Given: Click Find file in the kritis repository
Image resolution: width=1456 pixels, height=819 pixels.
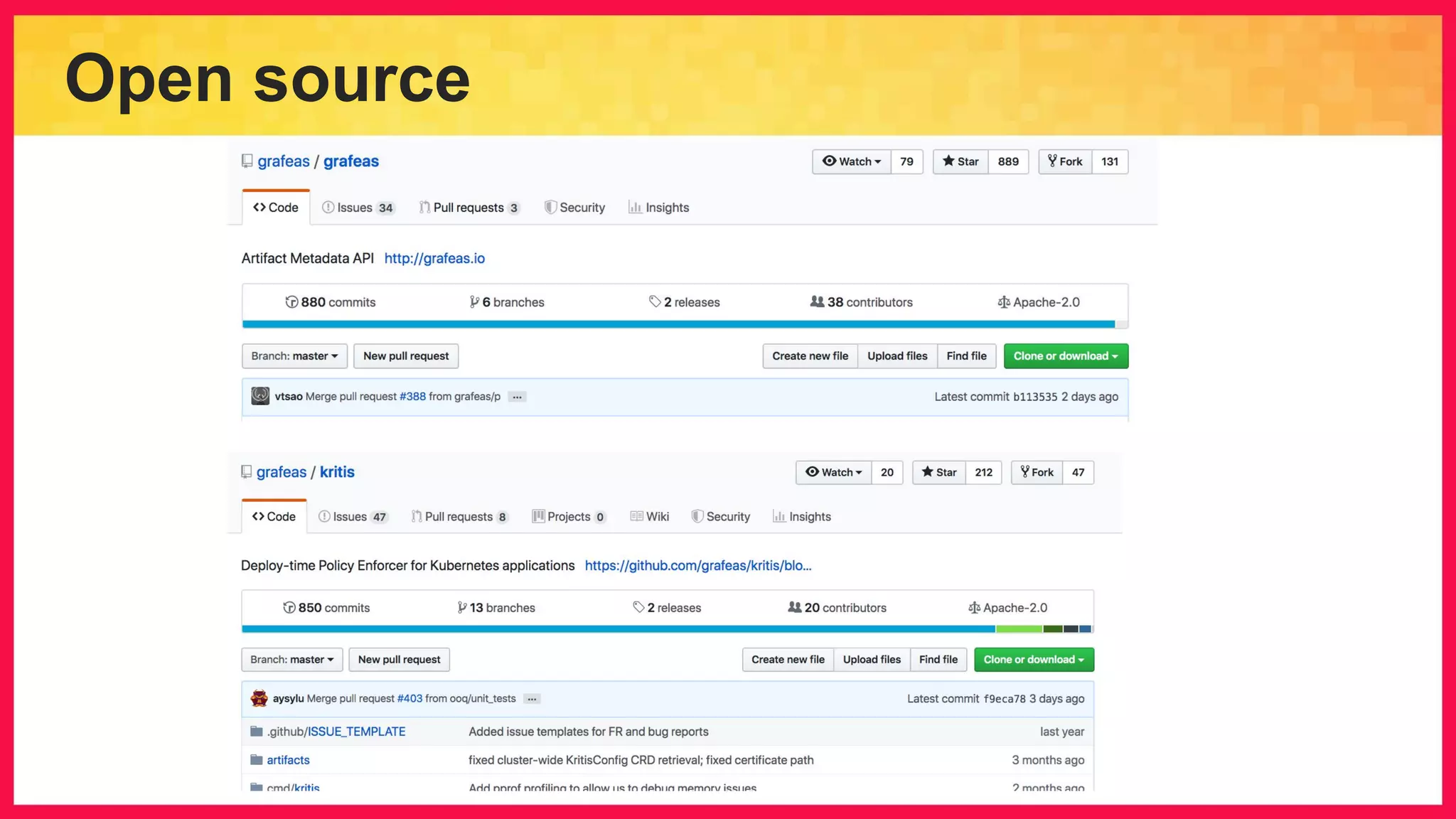Looking at the screenshot, I should (938, 660).
